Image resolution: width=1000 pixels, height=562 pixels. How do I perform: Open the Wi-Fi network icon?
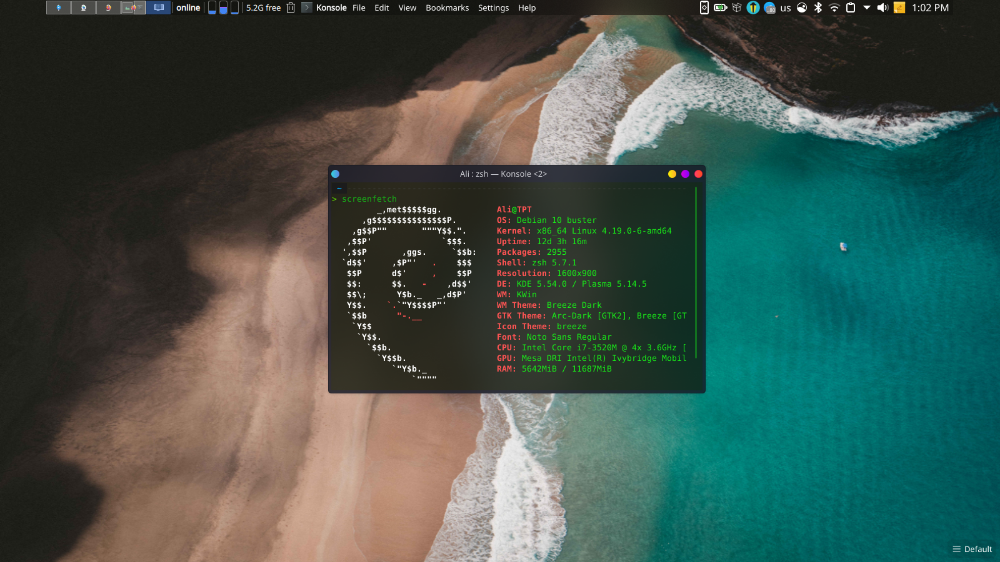coord(834,8)
